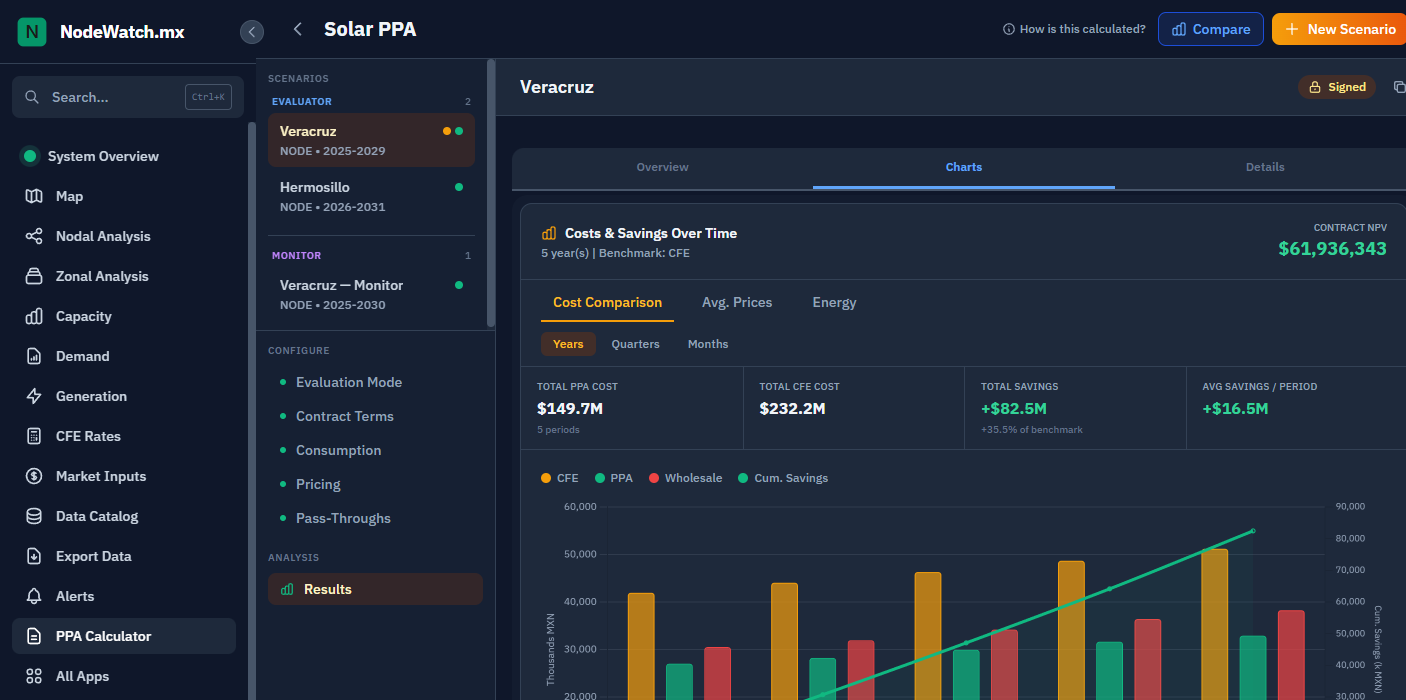This screenshot has height=700, width=1406.
Task: Open the Map page from the sidebar
Action: tap(124, 196)
